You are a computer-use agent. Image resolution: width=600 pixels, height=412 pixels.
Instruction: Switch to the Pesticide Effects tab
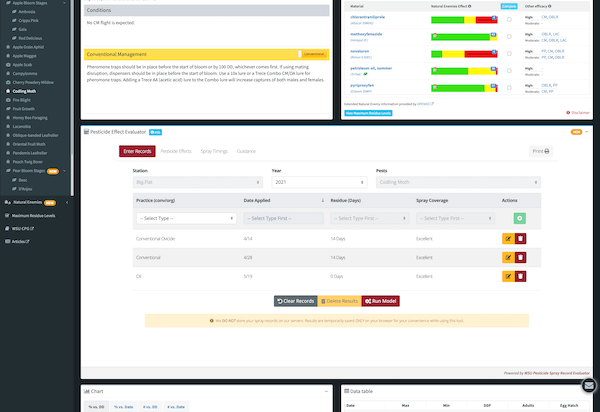click(176, 151)
